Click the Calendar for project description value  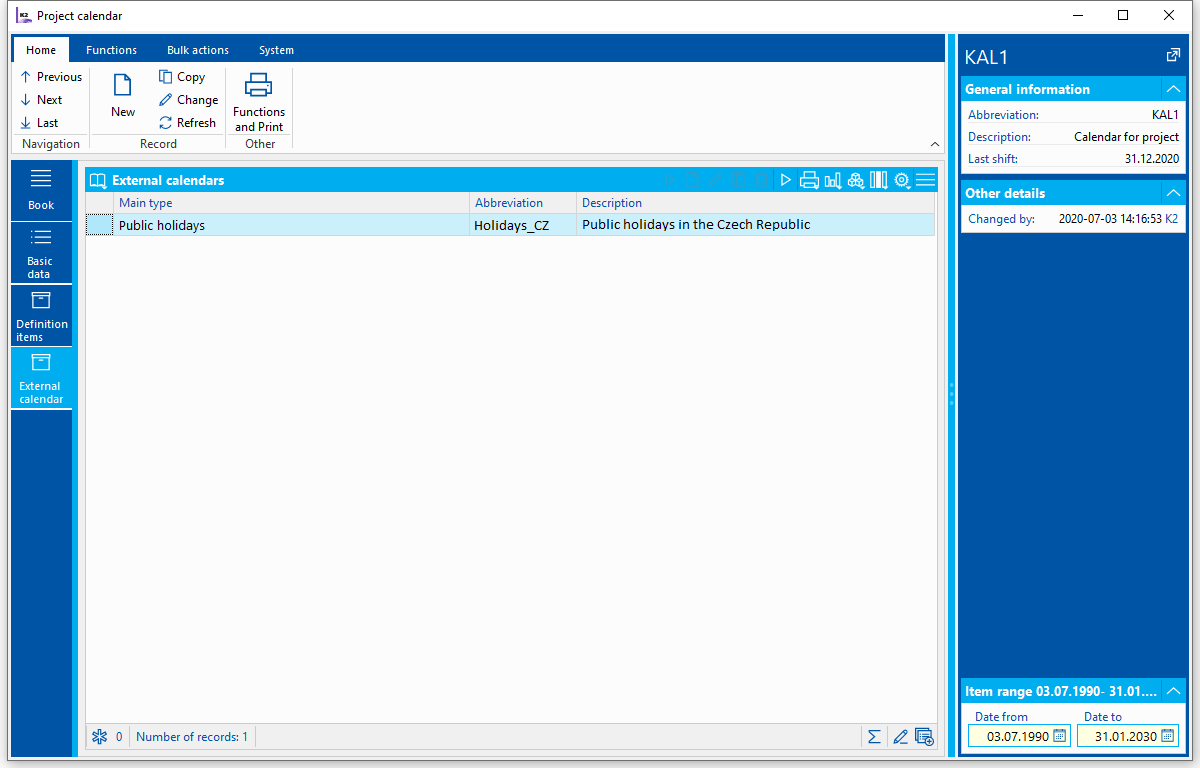pyautogui.click(x=1126, y=137)
